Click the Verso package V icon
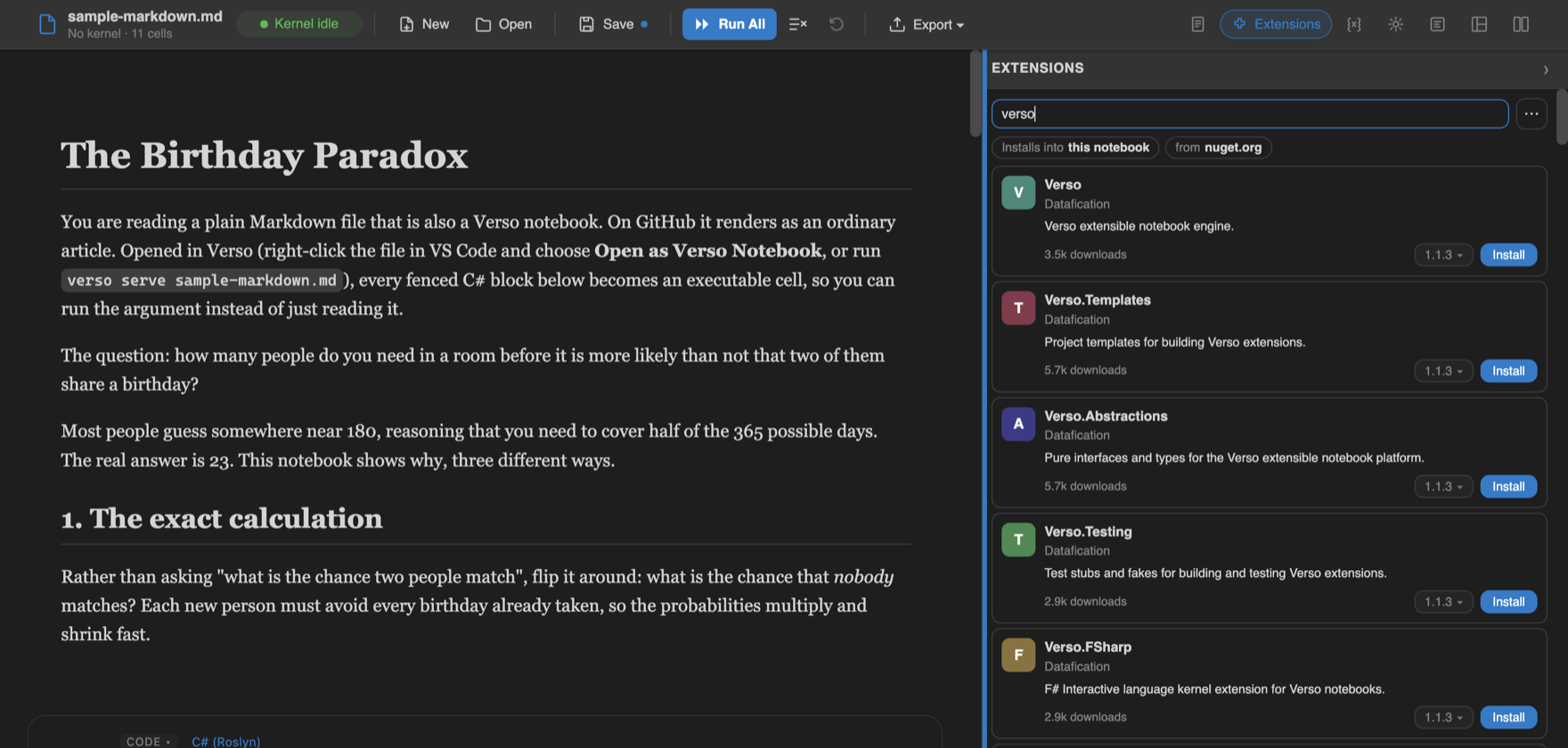 1017,192
